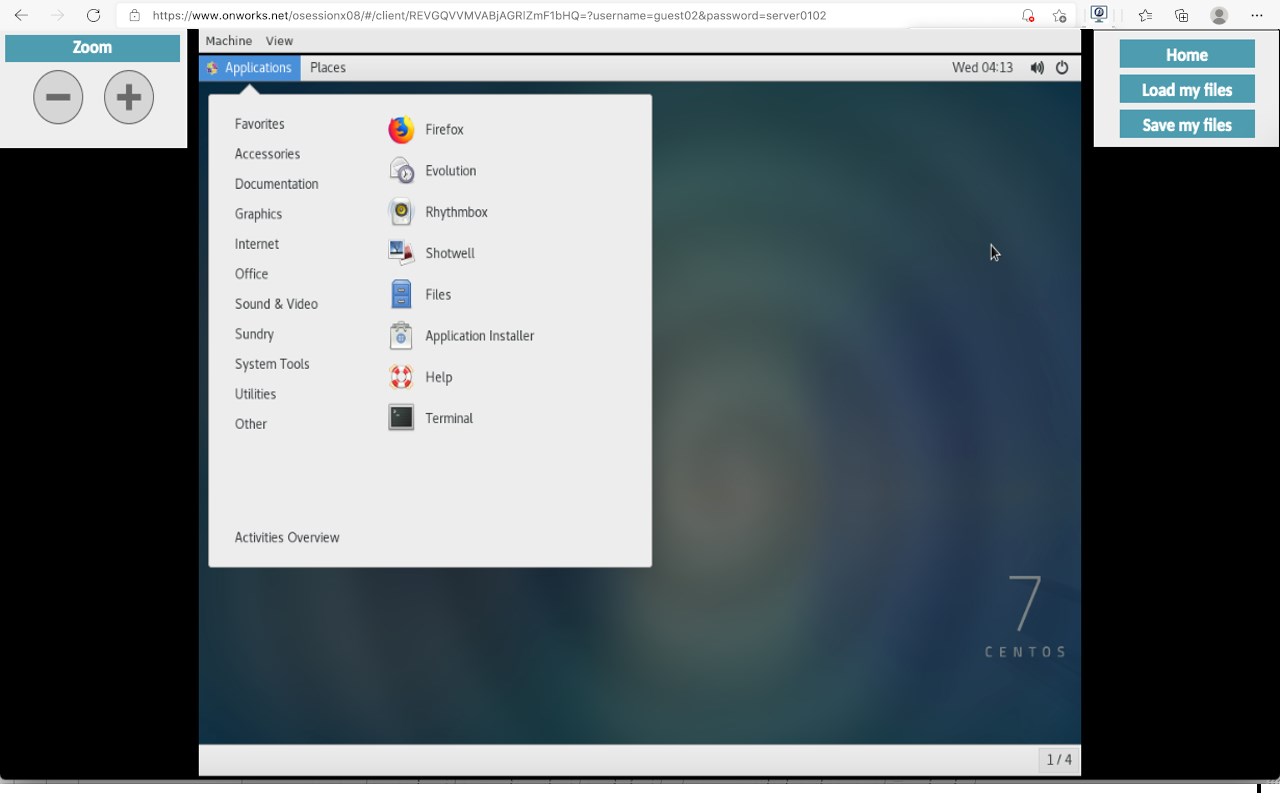This screenshot has width=1280, height=800.
Task: Click the power icon in top bar
Action: click(x=1062, y=68)
